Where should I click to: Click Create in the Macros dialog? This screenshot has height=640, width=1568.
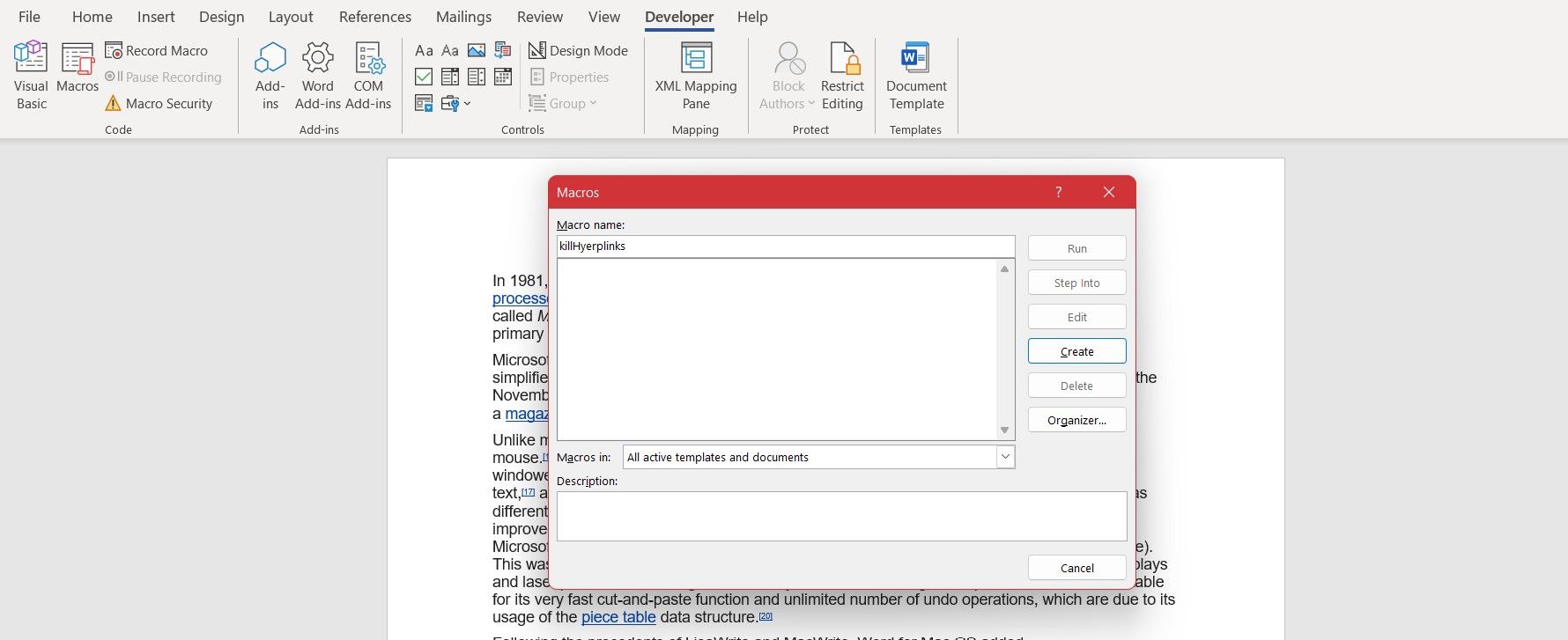pos(1076,351)
